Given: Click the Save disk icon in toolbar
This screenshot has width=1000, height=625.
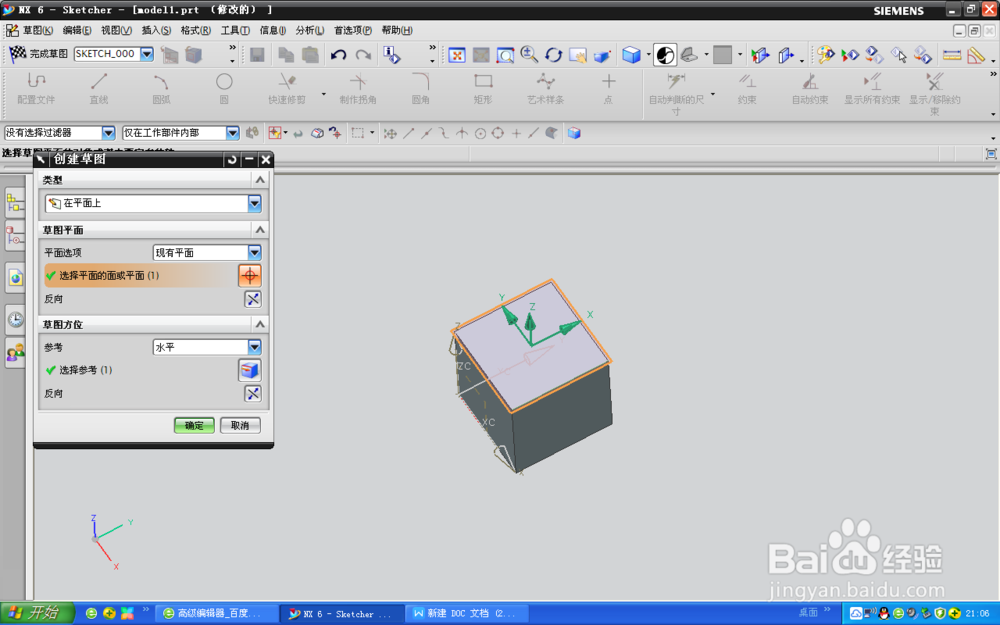Looking at the screenshot, I should (x=257, y=55).
